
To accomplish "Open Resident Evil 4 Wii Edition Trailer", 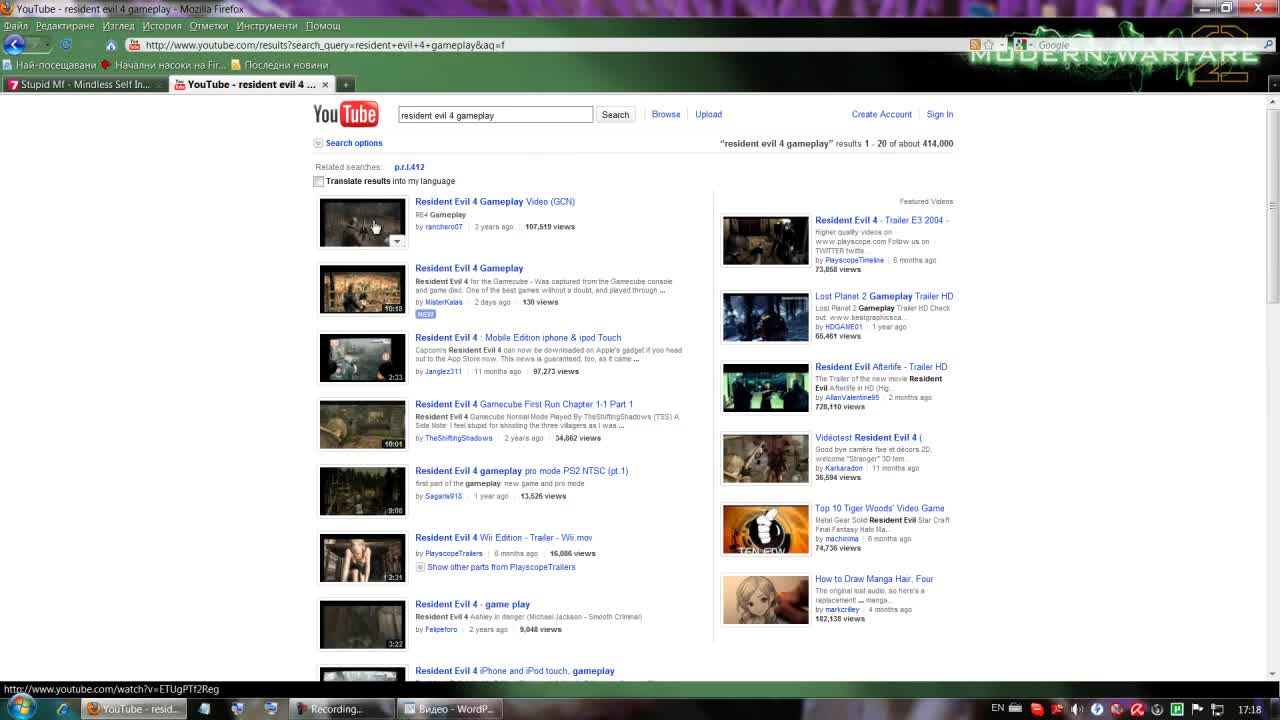I will point(504,537).
